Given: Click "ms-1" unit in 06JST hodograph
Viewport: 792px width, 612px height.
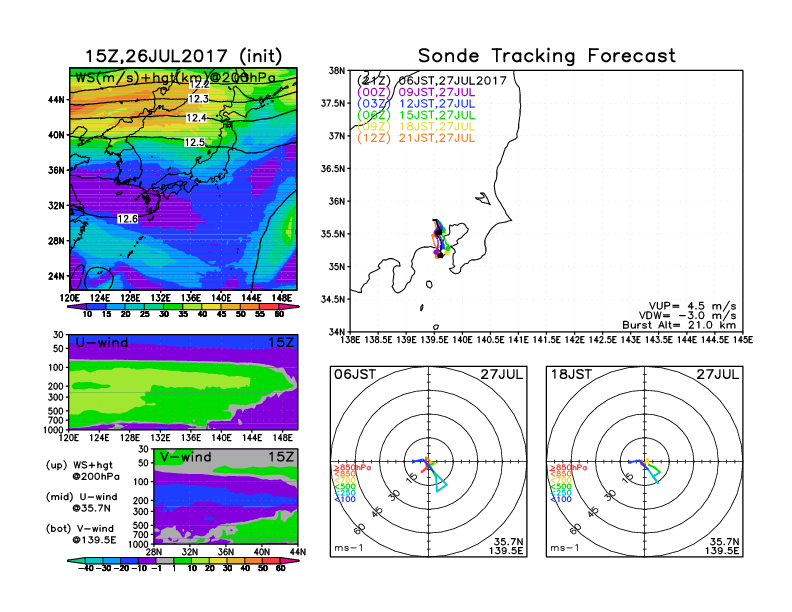Looking at the screenshot, I should point(349,547).
